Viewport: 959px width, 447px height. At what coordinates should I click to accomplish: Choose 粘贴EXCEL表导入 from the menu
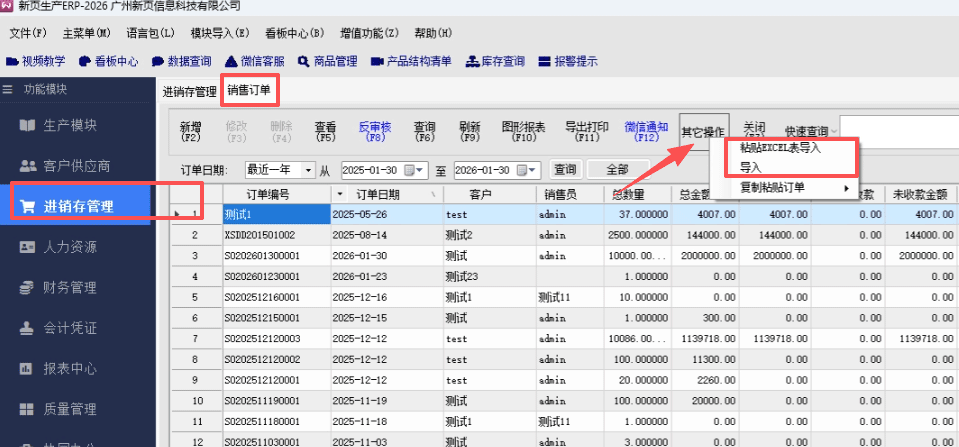(780, 148)
